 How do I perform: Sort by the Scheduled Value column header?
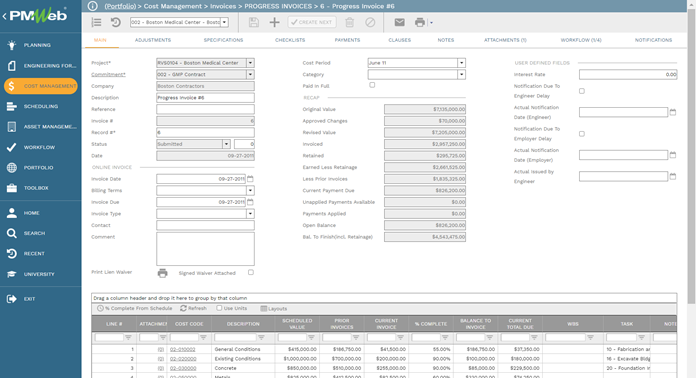pyautogui.click(x=297, y=324)
